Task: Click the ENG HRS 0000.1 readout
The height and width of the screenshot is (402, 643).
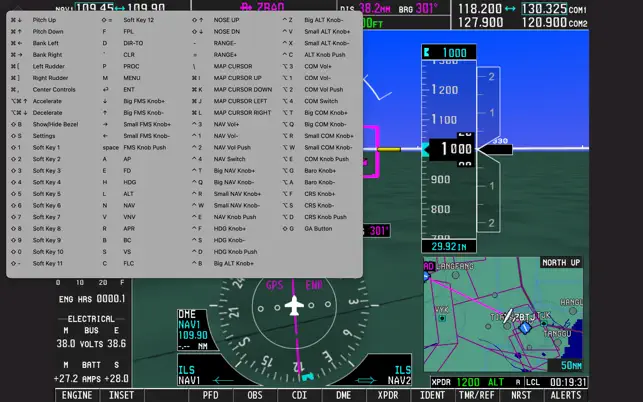Action: [92, 299]
